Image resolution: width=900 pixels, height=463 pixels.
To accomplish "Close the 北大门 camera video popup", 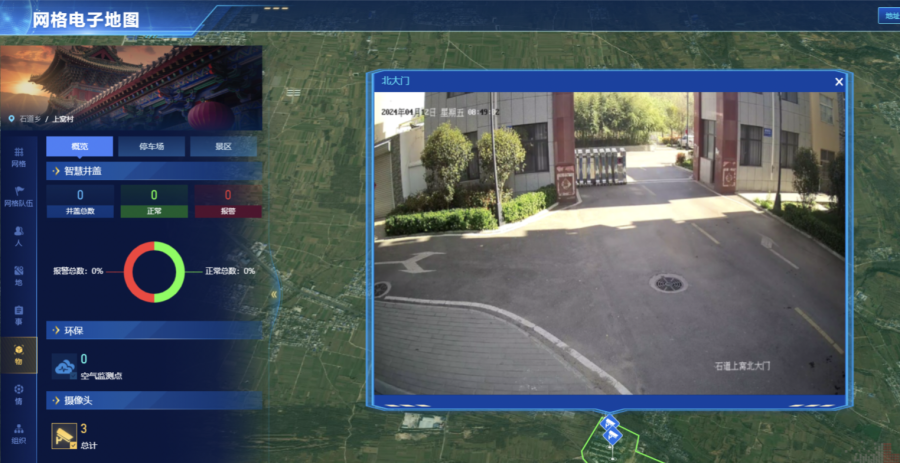I will point(839,81).
